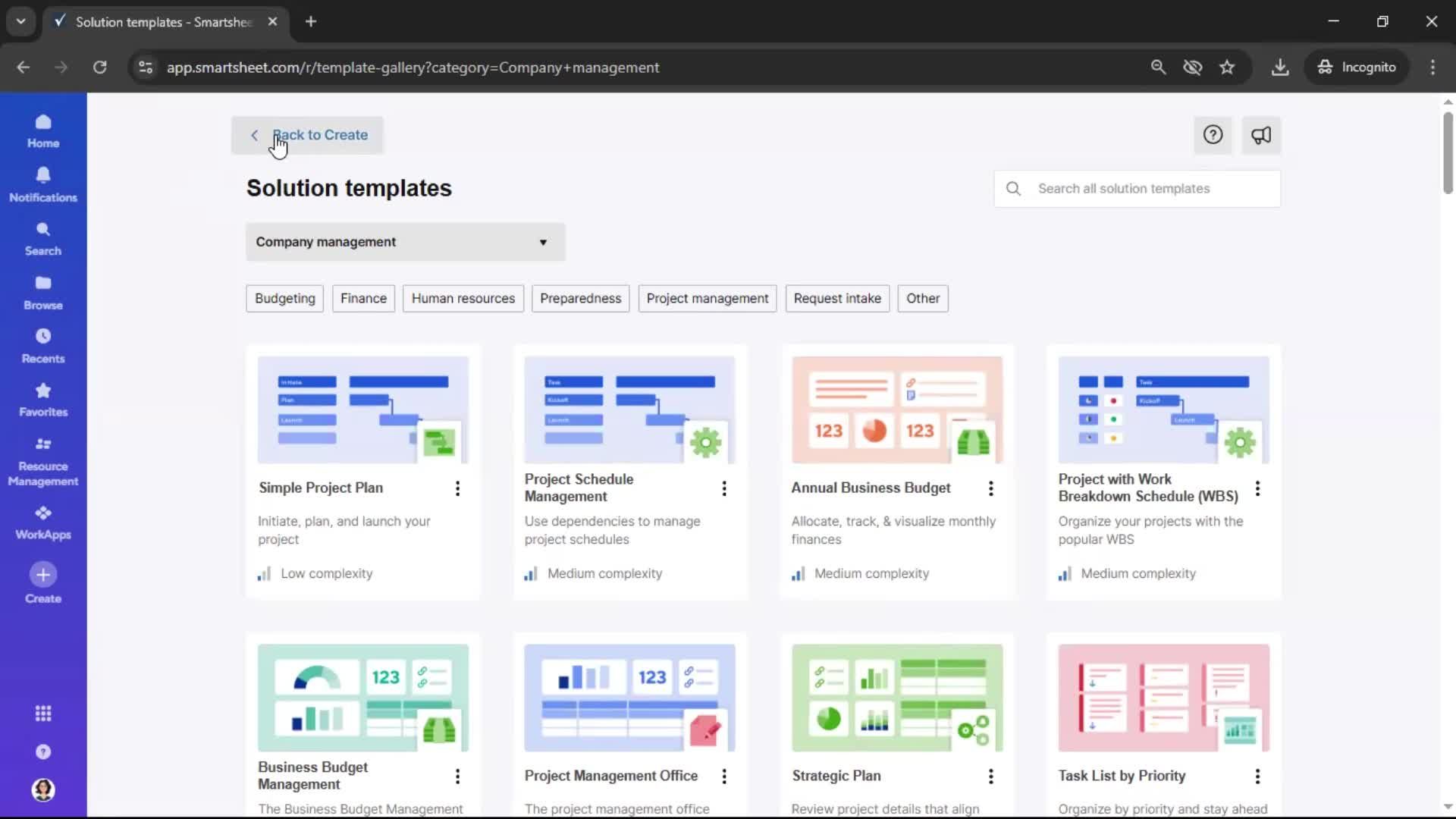Image resolution: width=1456 pixels, height=819 pixels.
Task: Open Simple Project Plan options menu
Action: pos(457,488)
